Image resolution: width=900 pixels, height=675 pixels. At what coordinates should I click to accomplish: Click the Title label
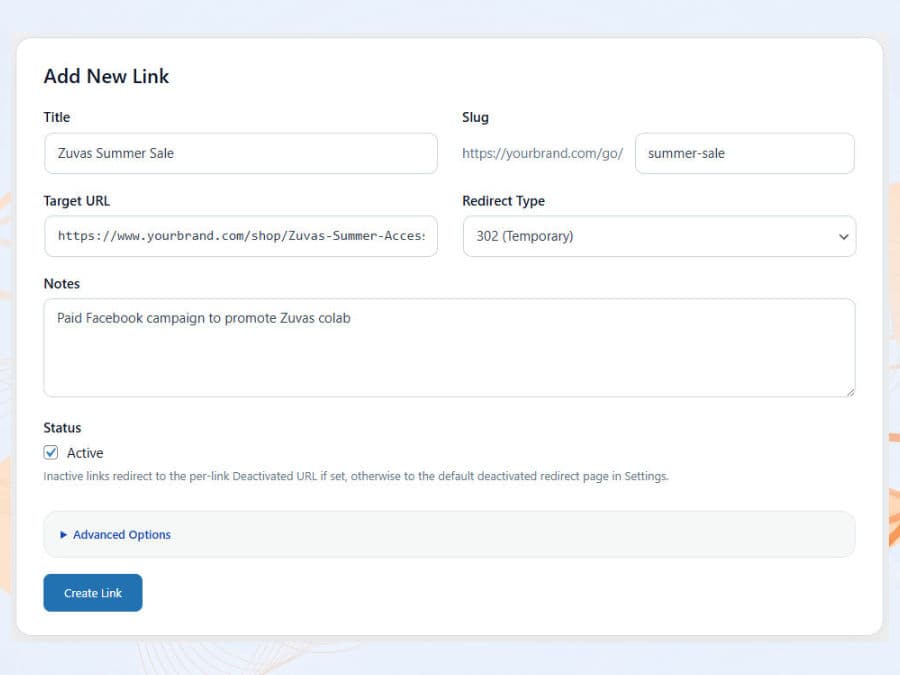(57, 117)
